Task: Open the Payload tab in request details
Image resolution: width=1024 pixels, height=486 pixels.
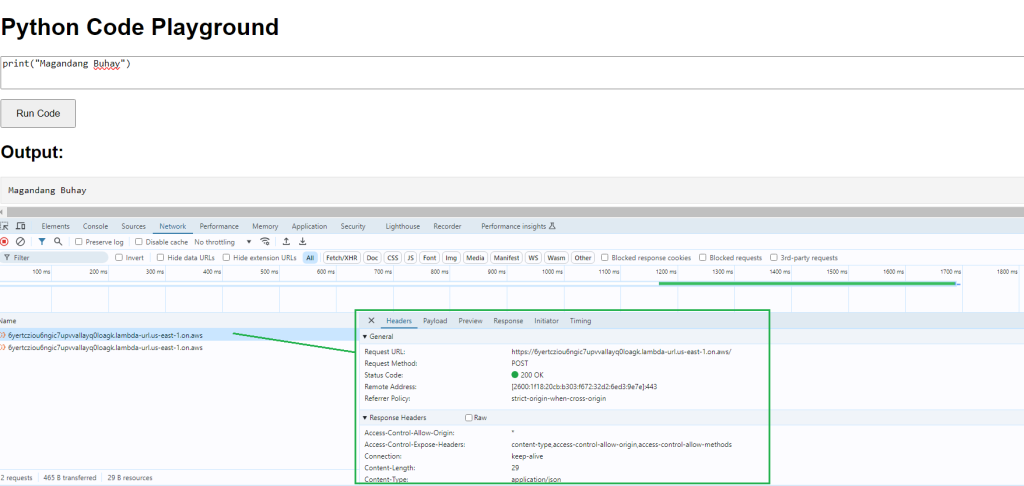Action: point(434,321)
